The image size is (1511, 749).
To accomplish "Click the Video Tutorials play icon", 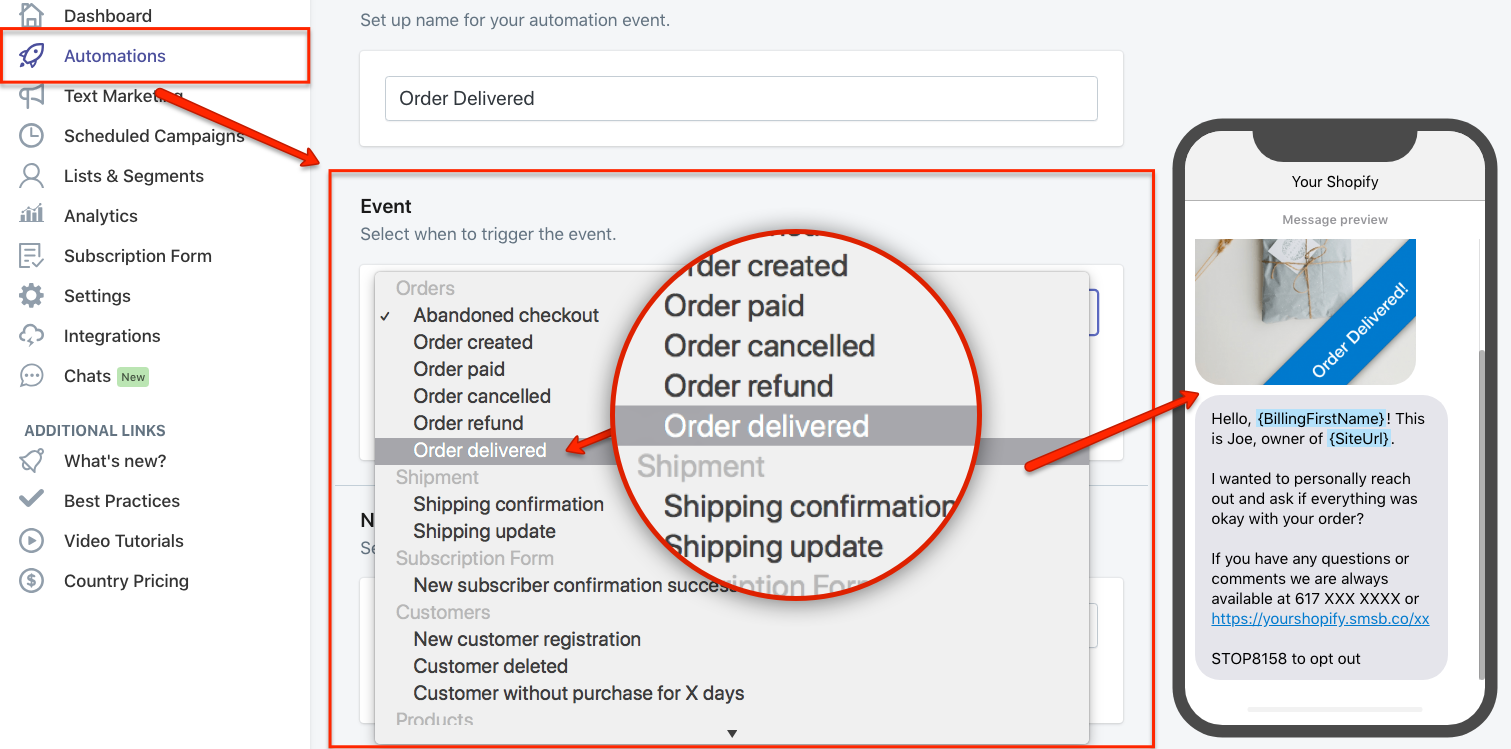I will 33,540.
